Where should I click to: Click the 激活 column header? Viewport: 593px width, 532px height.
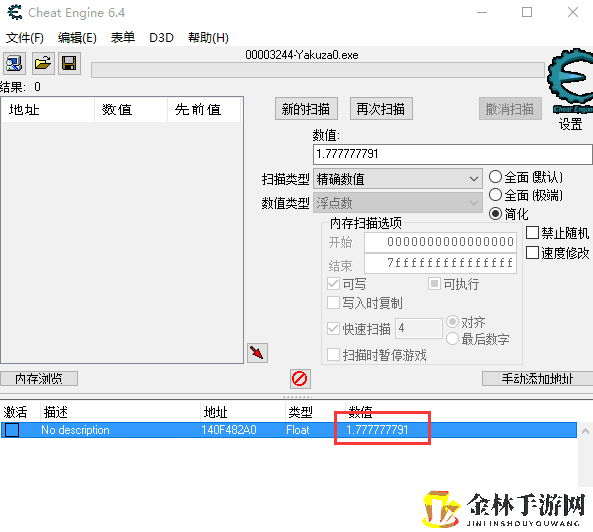[x=16, y=412]
